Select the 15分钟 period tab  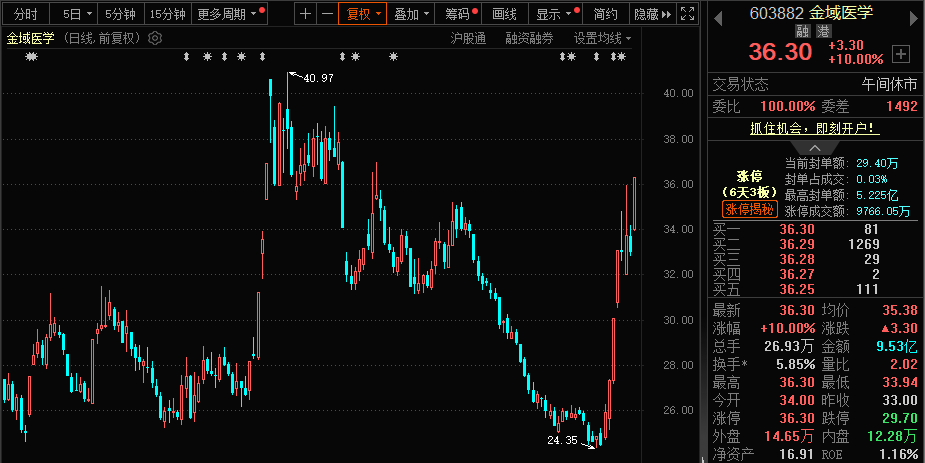[167, 14]
